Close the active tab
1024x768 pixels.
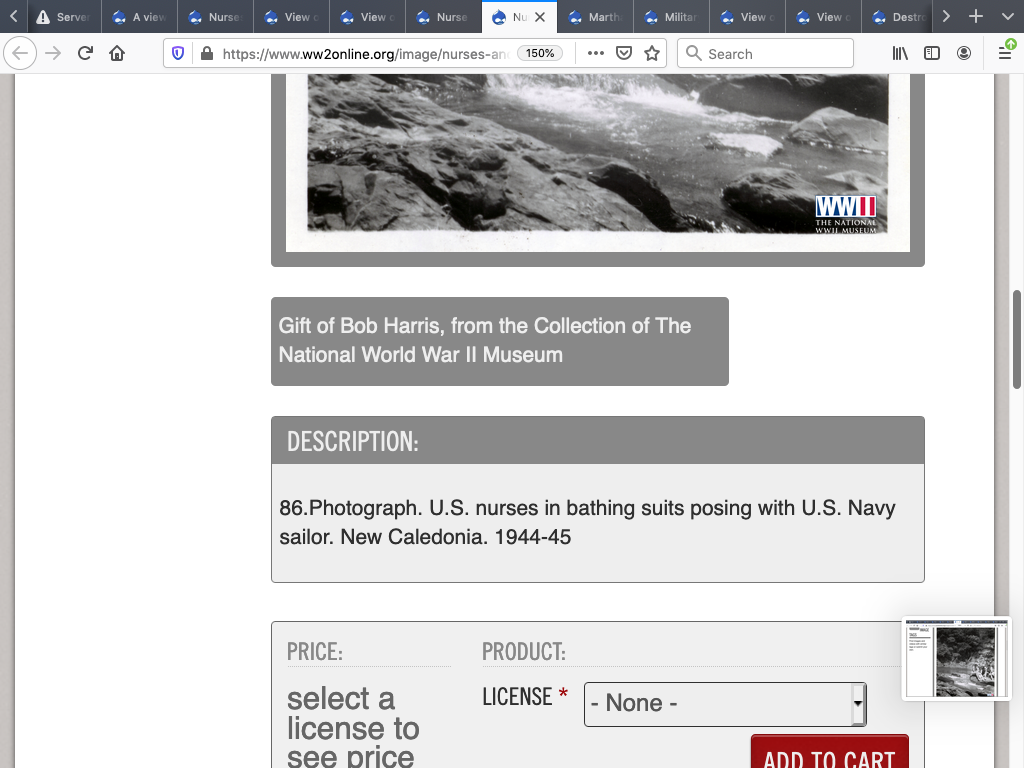tap(540, 17)
